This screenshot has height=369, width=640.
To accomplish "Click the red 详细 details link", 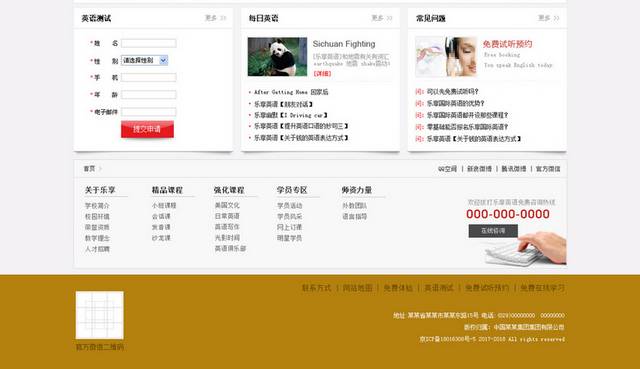I will (322, 73).
